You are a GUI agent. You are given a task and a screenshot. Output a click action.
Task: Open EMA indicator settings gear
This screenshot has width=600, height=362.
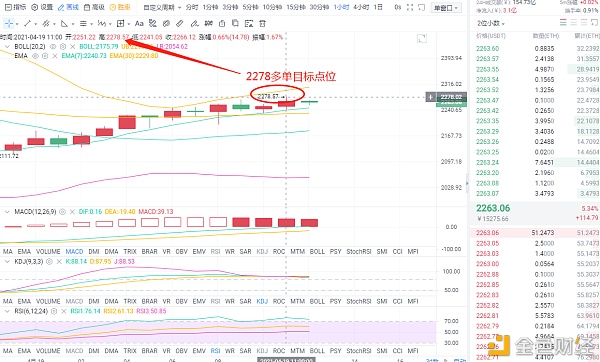45,56
